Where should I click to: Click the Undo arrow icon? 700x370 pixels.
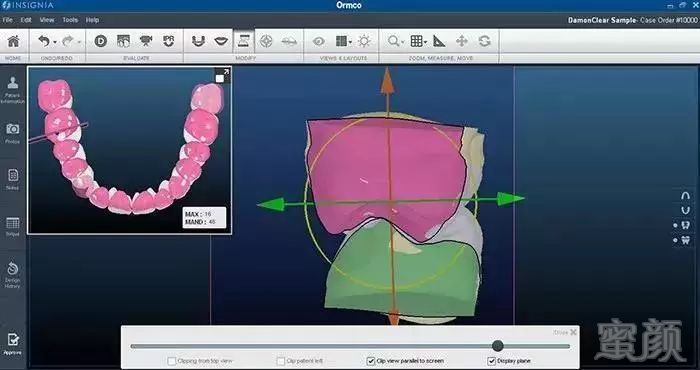(44, 42)
